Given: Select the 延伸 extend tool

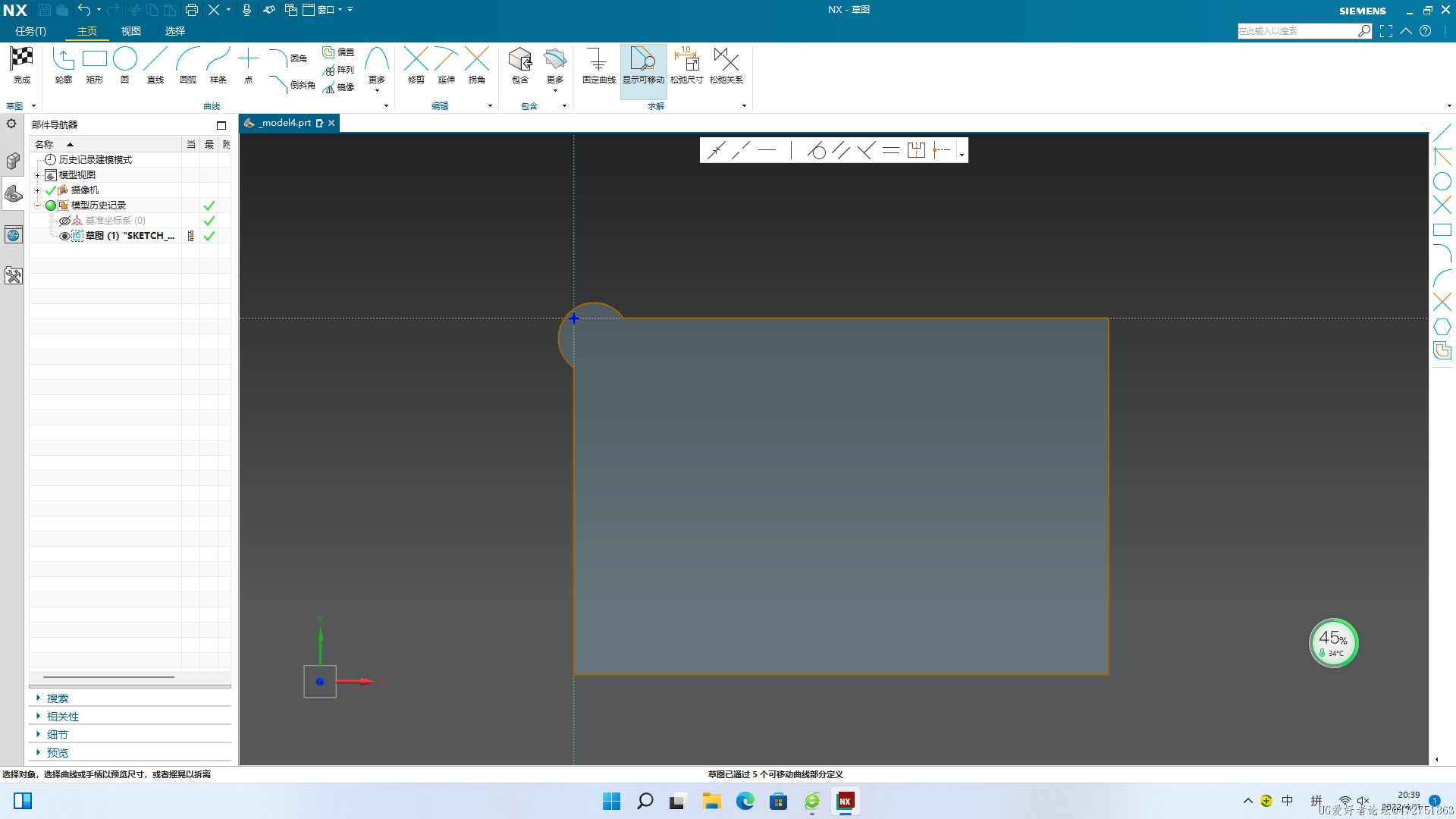Looking at the screenshot, I should click(447, 65).
